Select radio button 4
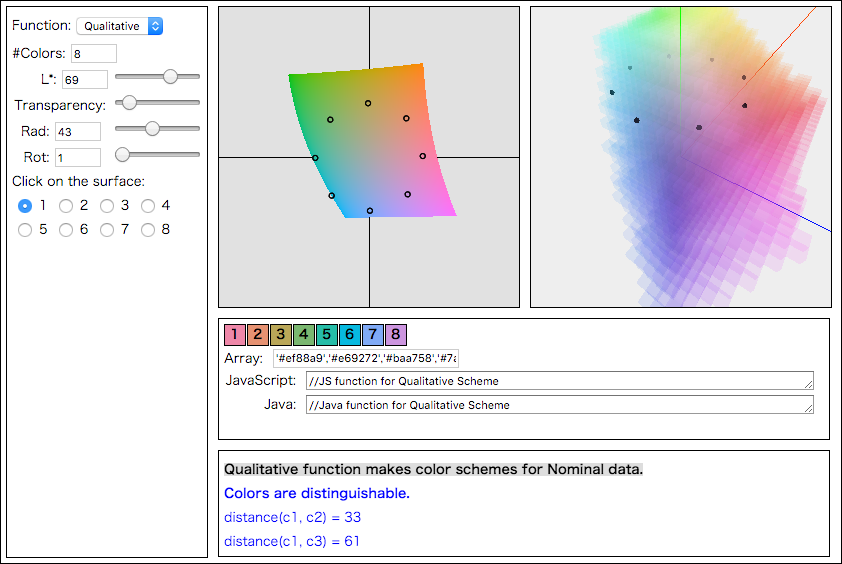This screenshot has width=842, height=564. click(x=148, y=206)
